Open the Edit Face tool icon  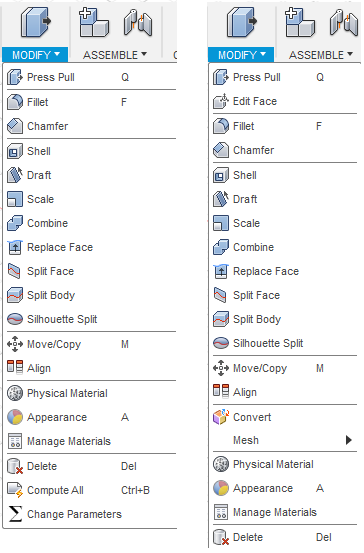tap(221, 102)
